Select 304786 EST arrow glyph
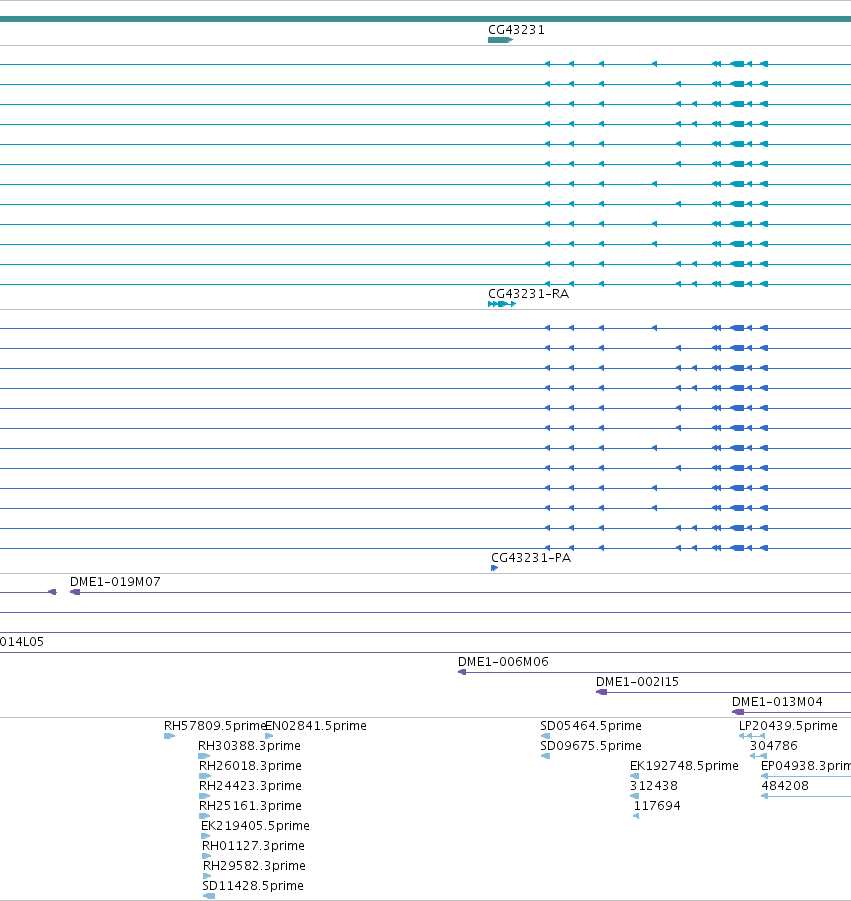Image resolution: width=851 pixels, height=901 pixels. [x=758, y=756]
